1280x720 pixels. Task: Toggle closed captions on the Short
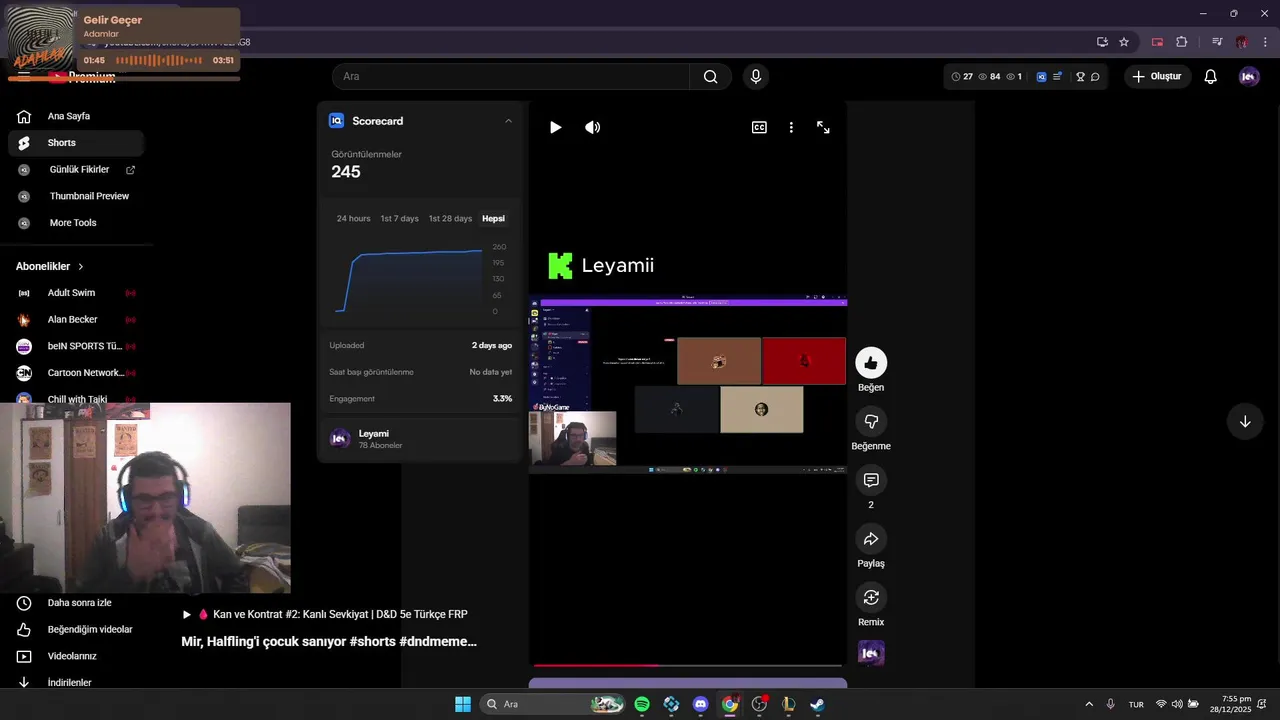tap(759, 127)
